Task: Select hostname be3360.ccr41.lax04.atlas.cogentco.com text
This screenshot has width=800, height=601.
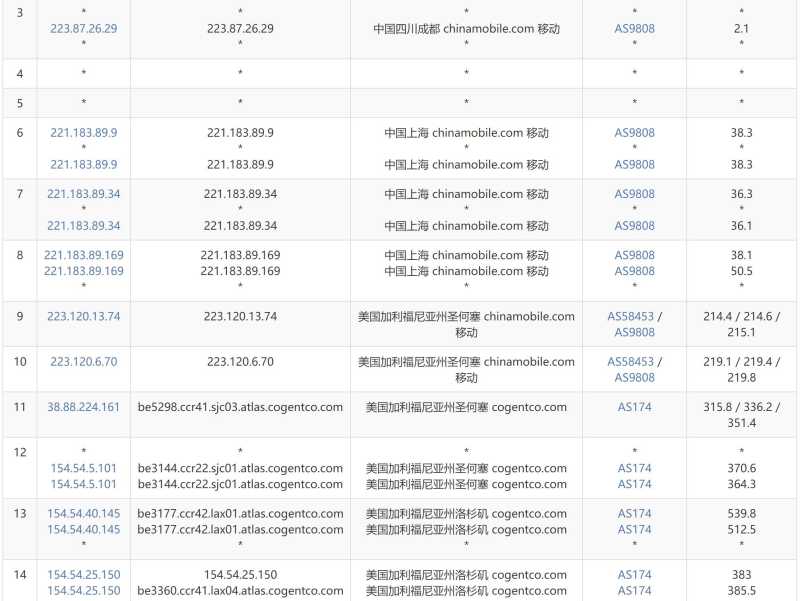Action: (x=240, y=591)
